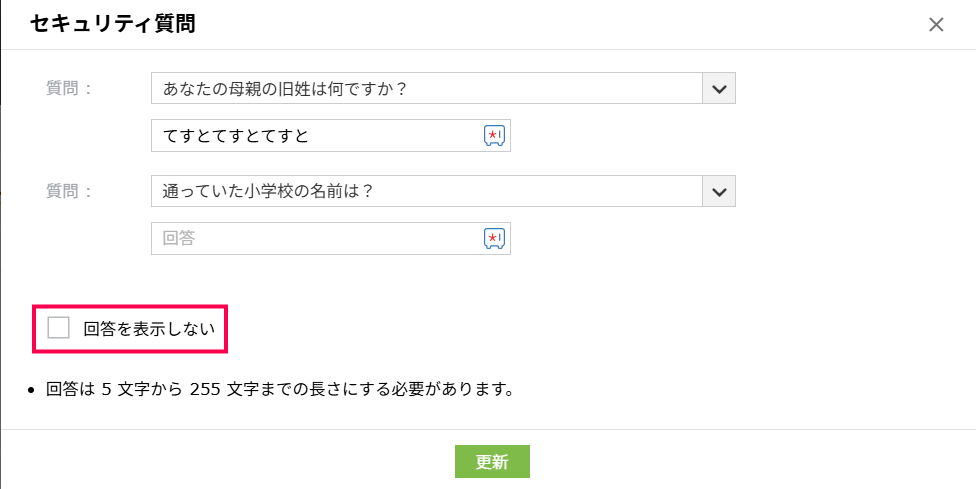Click the 回答を表示しない label text

coord(149,328)
